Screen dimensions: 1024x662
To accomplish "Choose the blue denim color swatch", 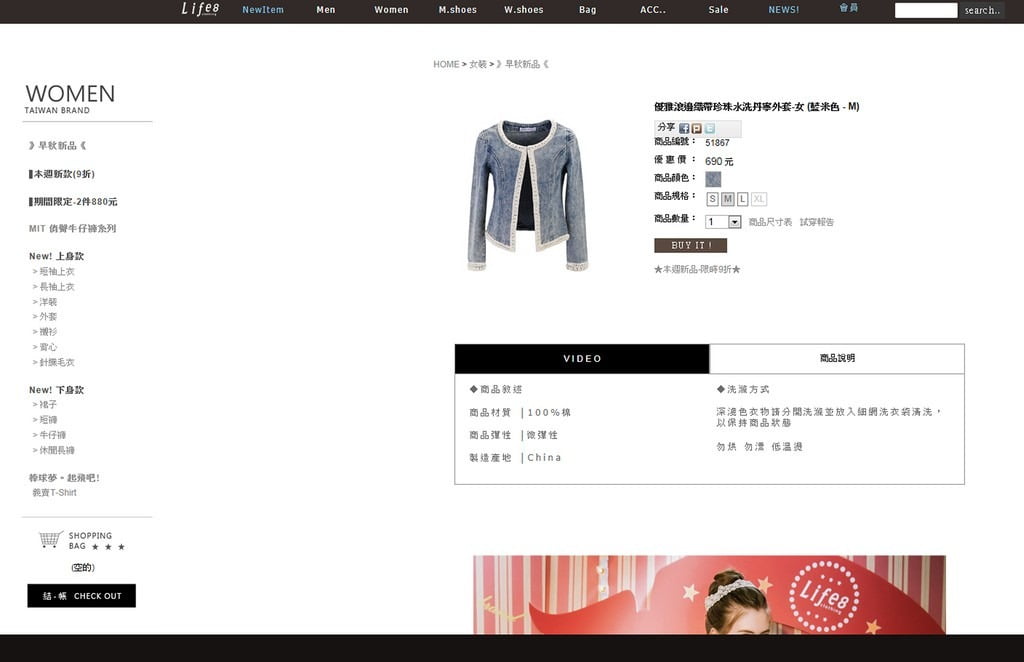I will click(x=712, y=179).
